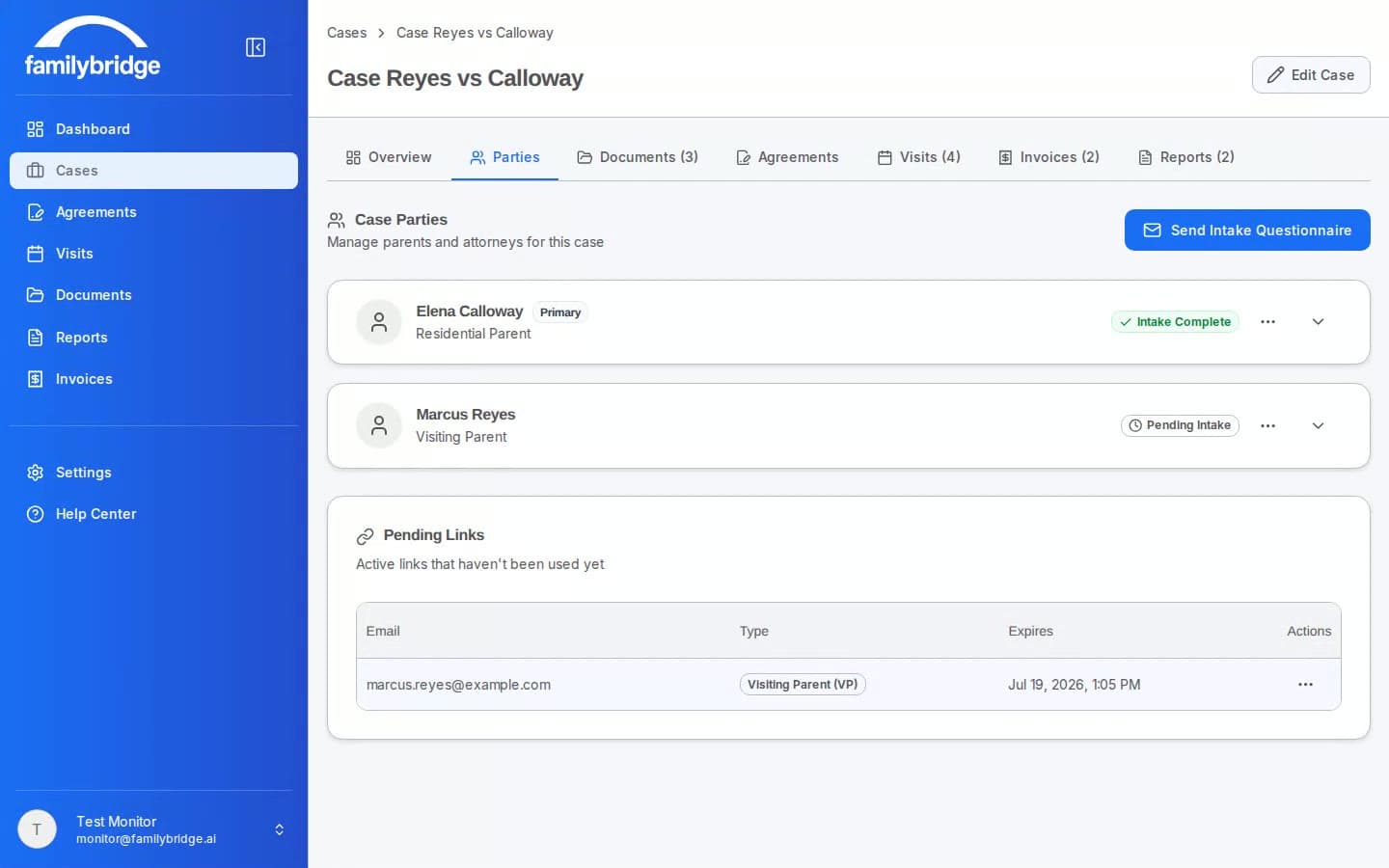Go to Cases breadcrumb link
The image size is (1389, 868).
[346, 33]
